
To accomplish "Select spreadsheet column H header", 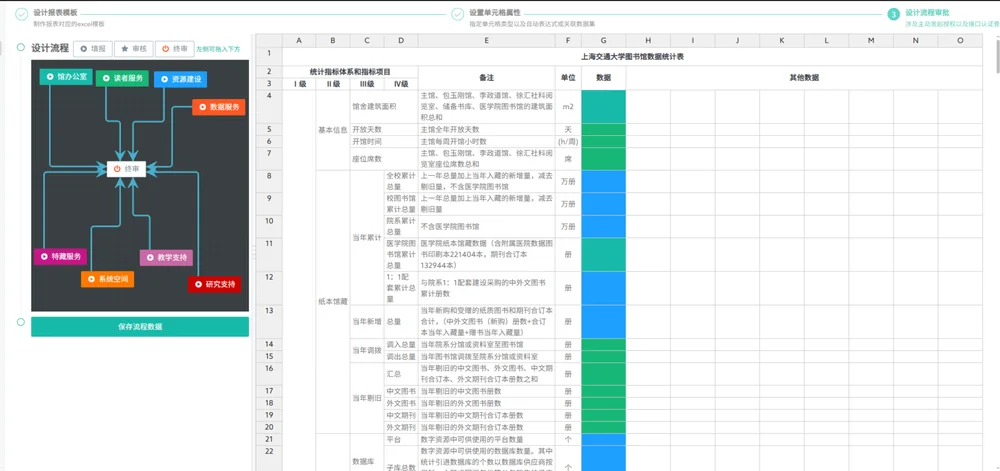I will [x=648, y=41].
